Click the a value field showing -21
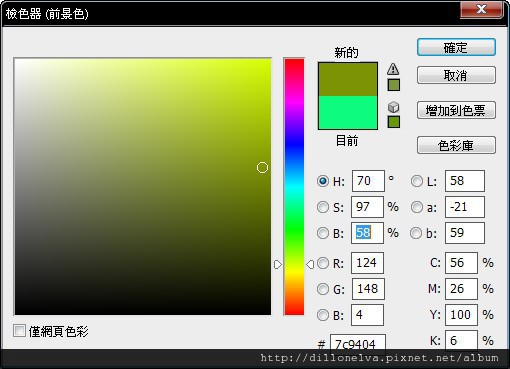 pyautogui.click(x=465, y=207)
